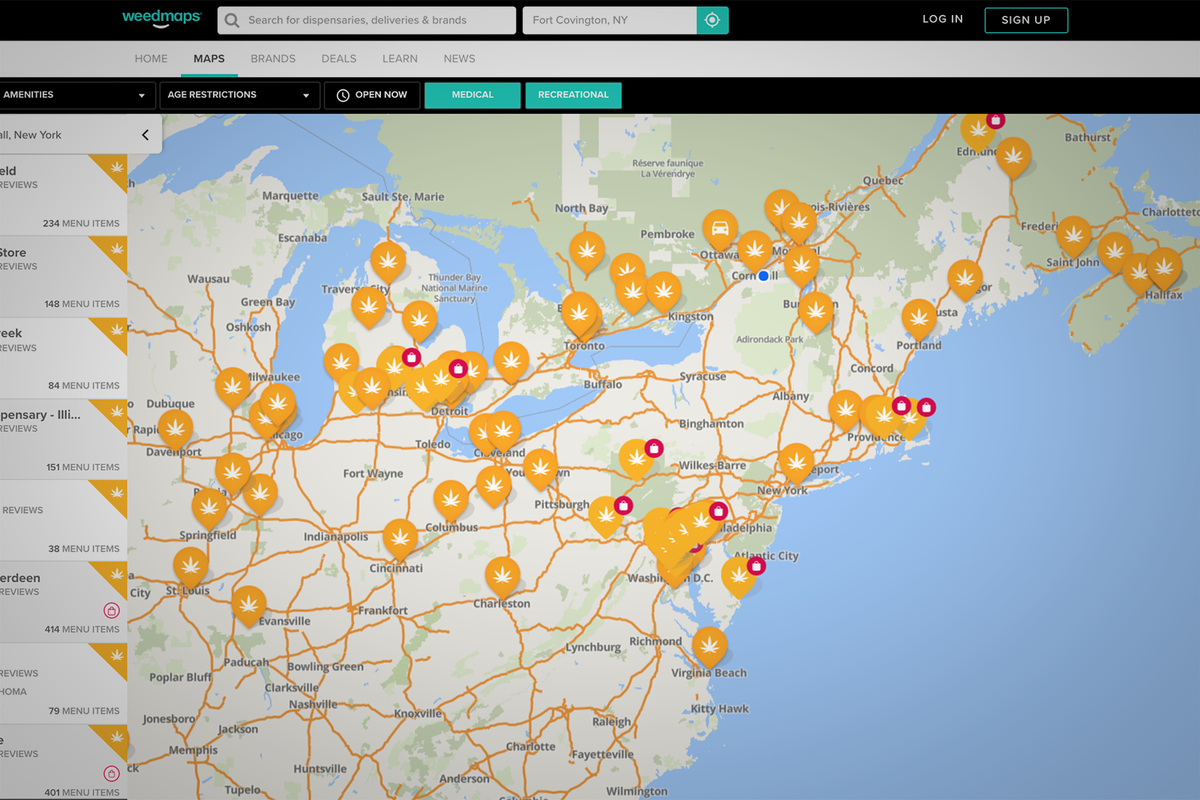Expand the Amenities dropdown
The width and height of the screenshot is (1200, 800).
tap(77, 95)
